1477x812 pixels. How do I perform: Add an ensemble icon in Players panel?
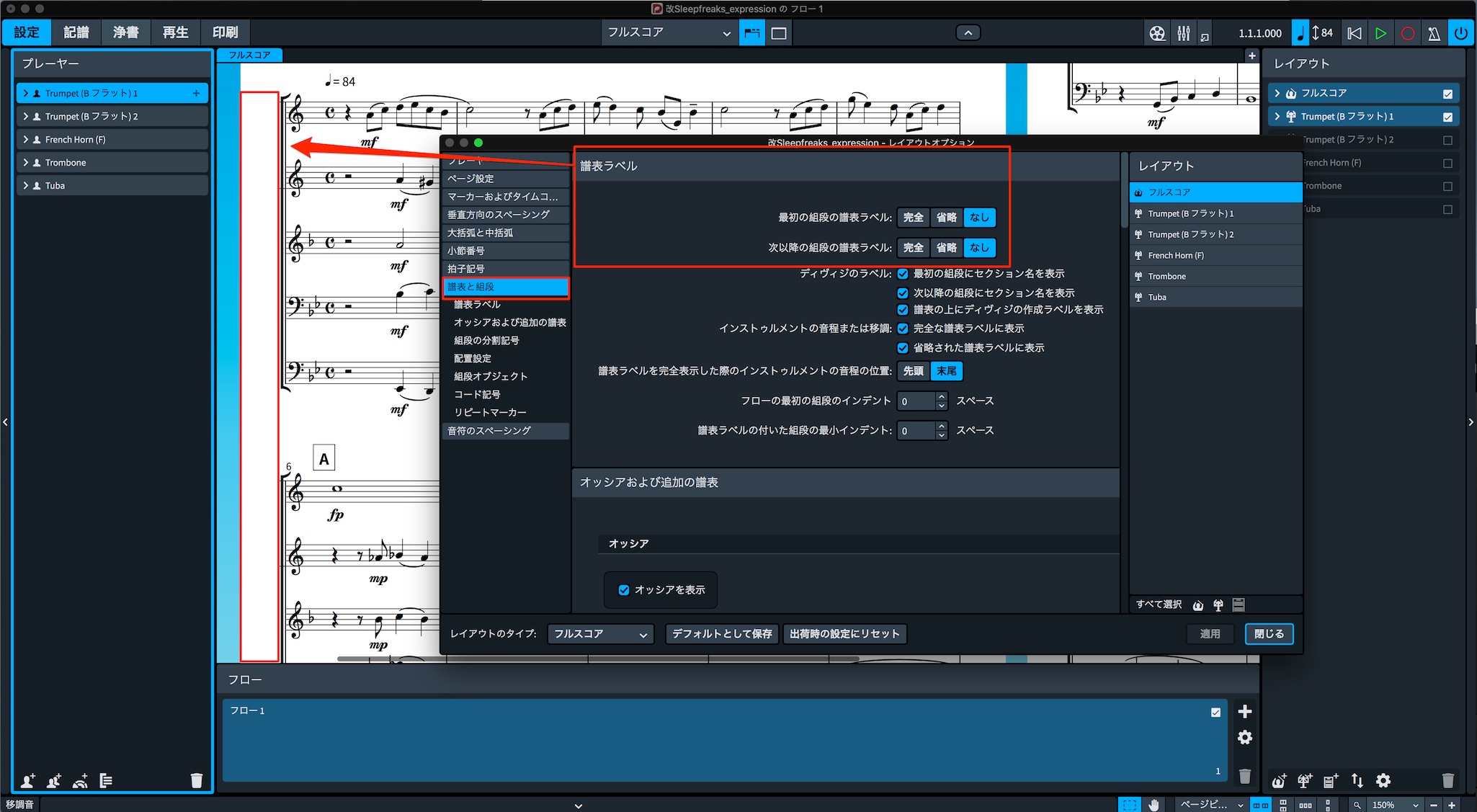tap(80, 780)
